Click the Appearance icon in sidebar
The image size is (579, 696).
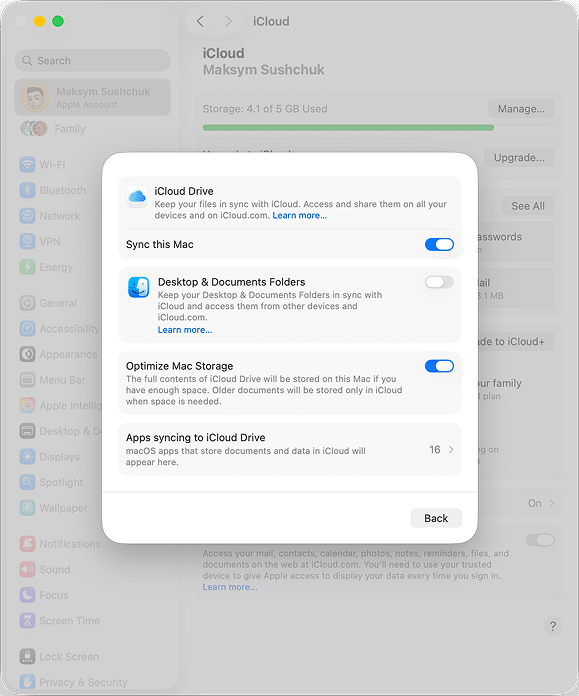pos(28,355)
